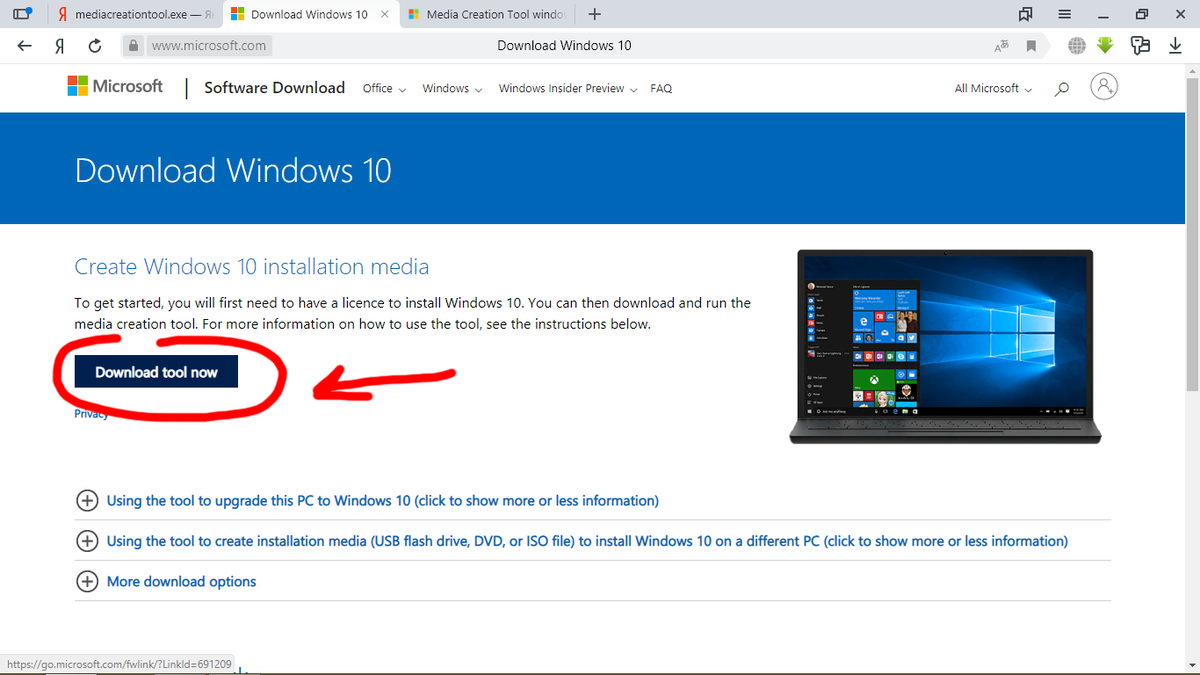Reload the current page
1200x675 pixels.
point(95,45)
